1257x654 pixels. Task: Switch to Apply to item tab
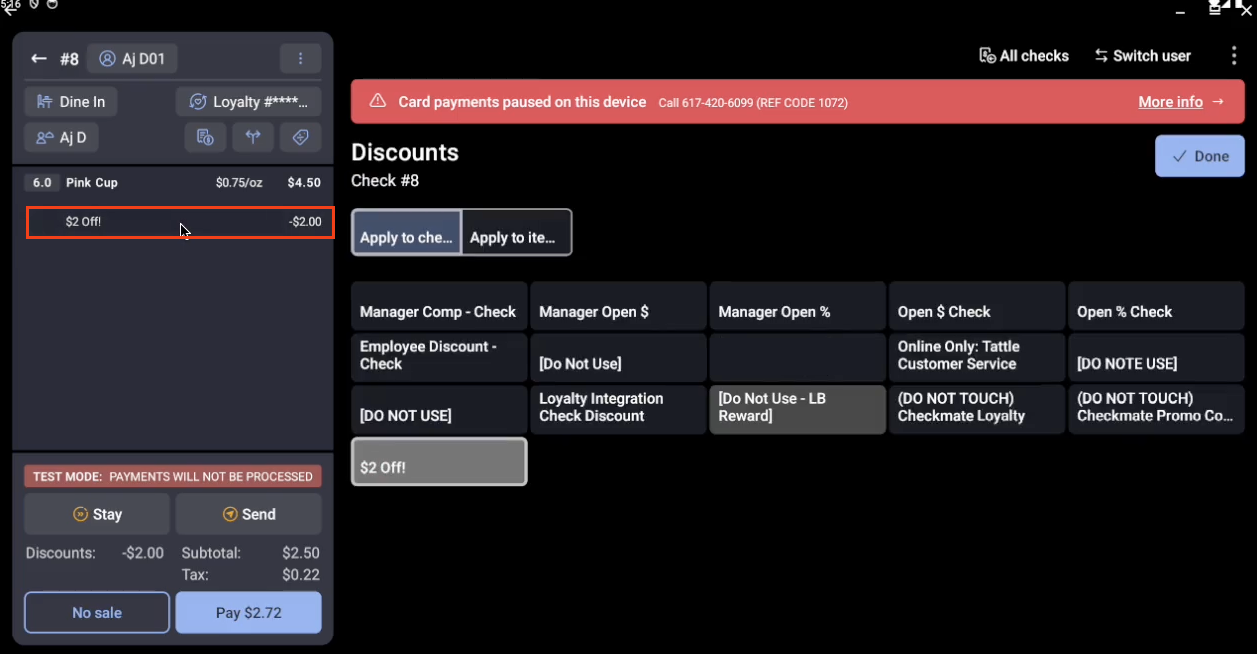[x=517, y=232]
